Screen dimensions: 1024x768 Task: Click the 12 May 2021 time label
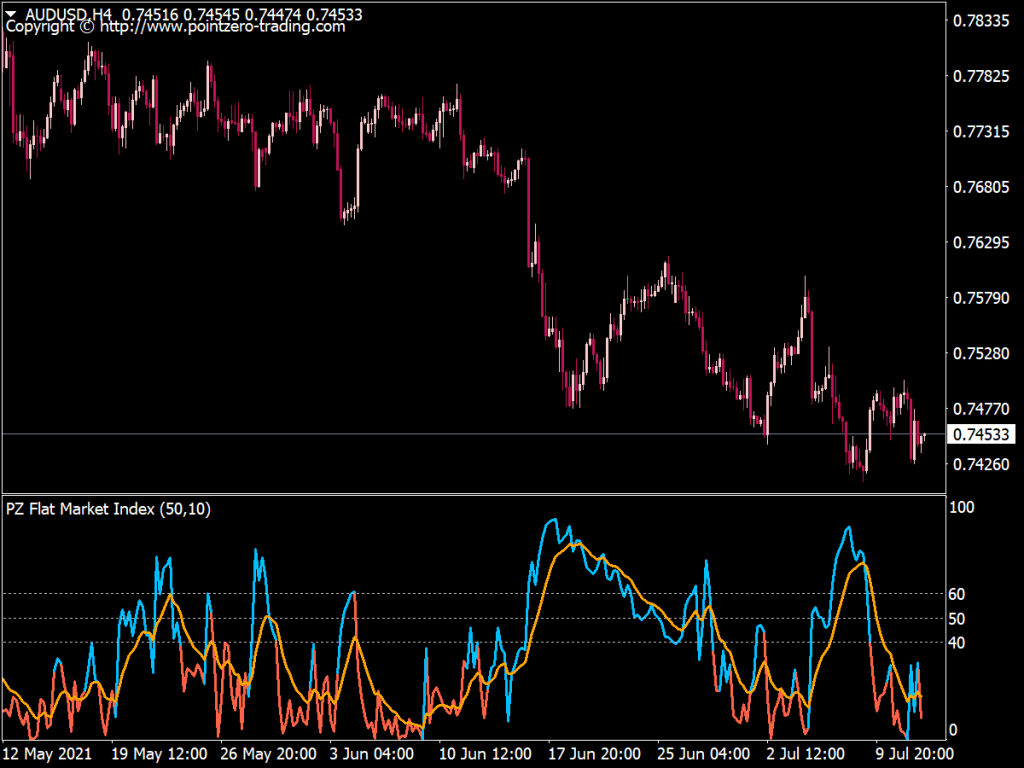(x=48, y=754)
